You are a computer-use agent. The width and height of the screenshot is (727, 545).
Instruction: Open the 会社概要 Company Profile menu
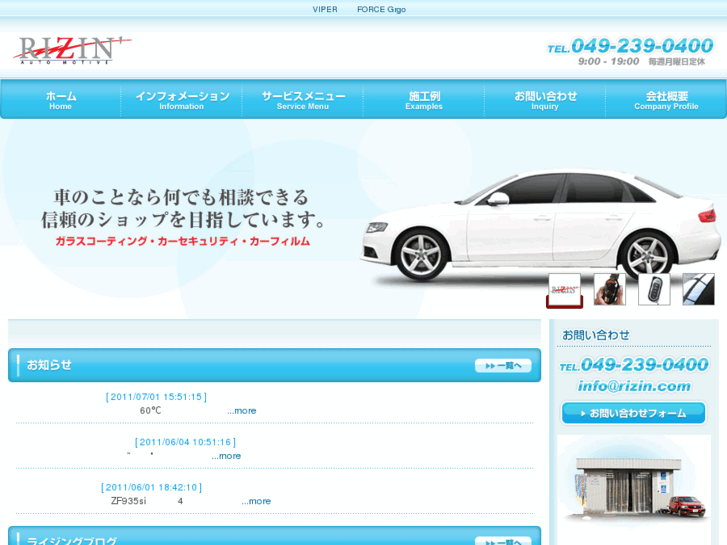point(666,100)
